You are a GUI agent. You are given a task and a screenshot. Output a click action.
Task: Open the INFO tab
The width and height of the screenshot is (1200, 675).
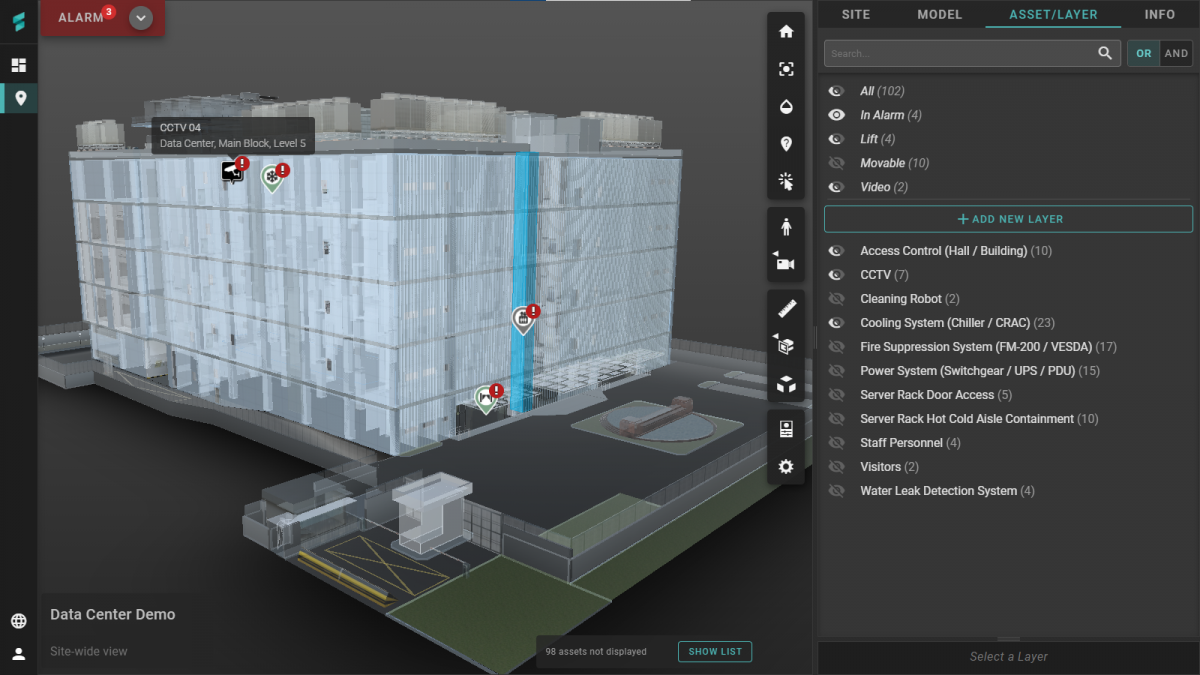pos(1159,14)
